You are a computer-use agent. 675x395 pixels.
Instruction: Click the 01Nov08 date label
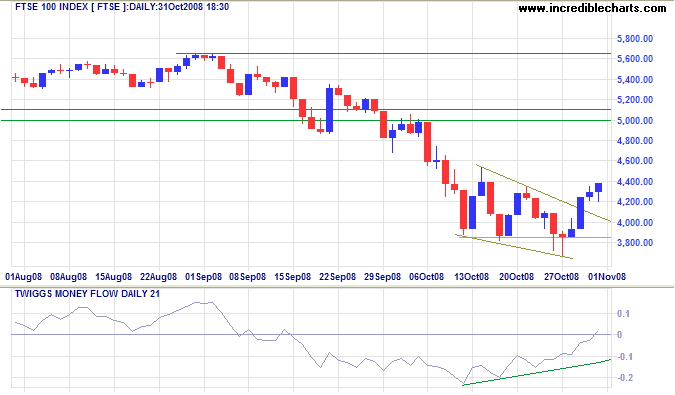pyautogui.click(x=607, y=277)
